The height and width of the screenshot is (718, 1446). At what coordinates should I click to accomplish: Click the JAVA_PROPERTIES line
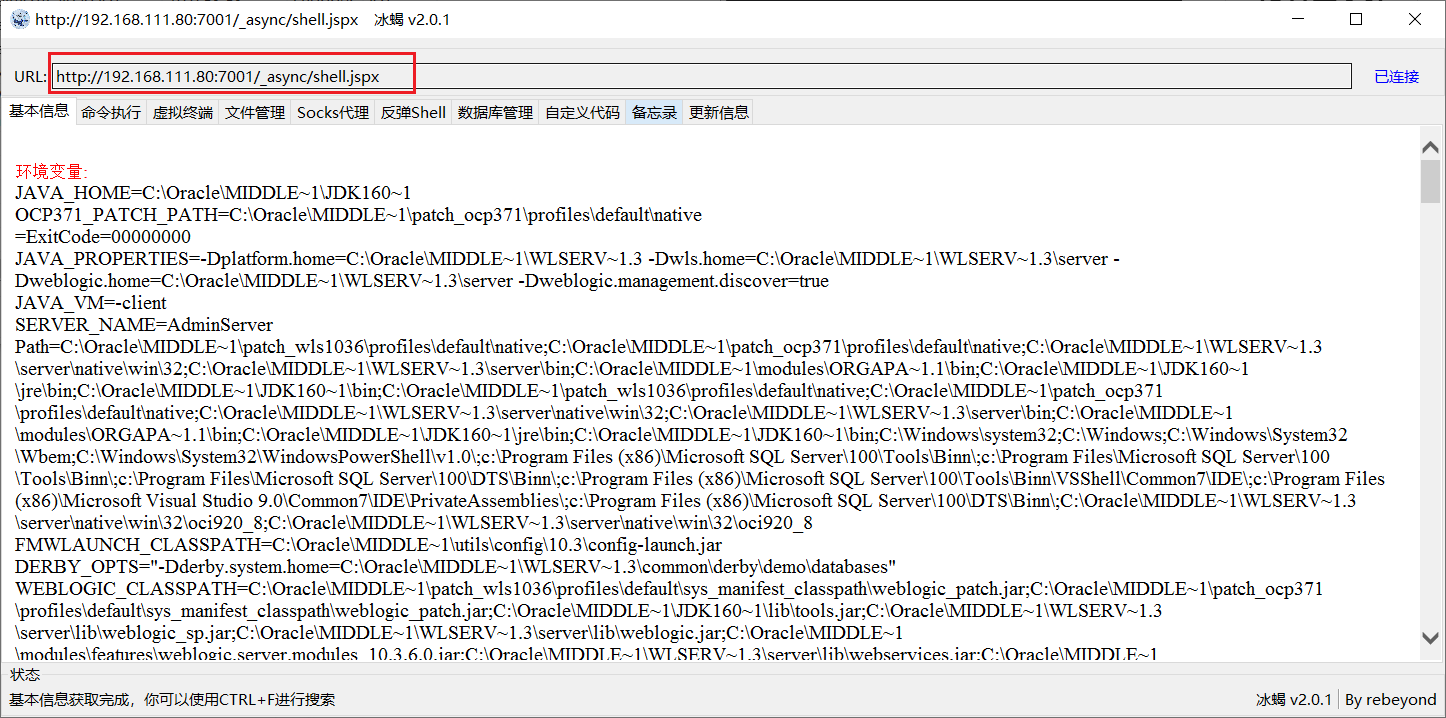(x=567, y=270)
